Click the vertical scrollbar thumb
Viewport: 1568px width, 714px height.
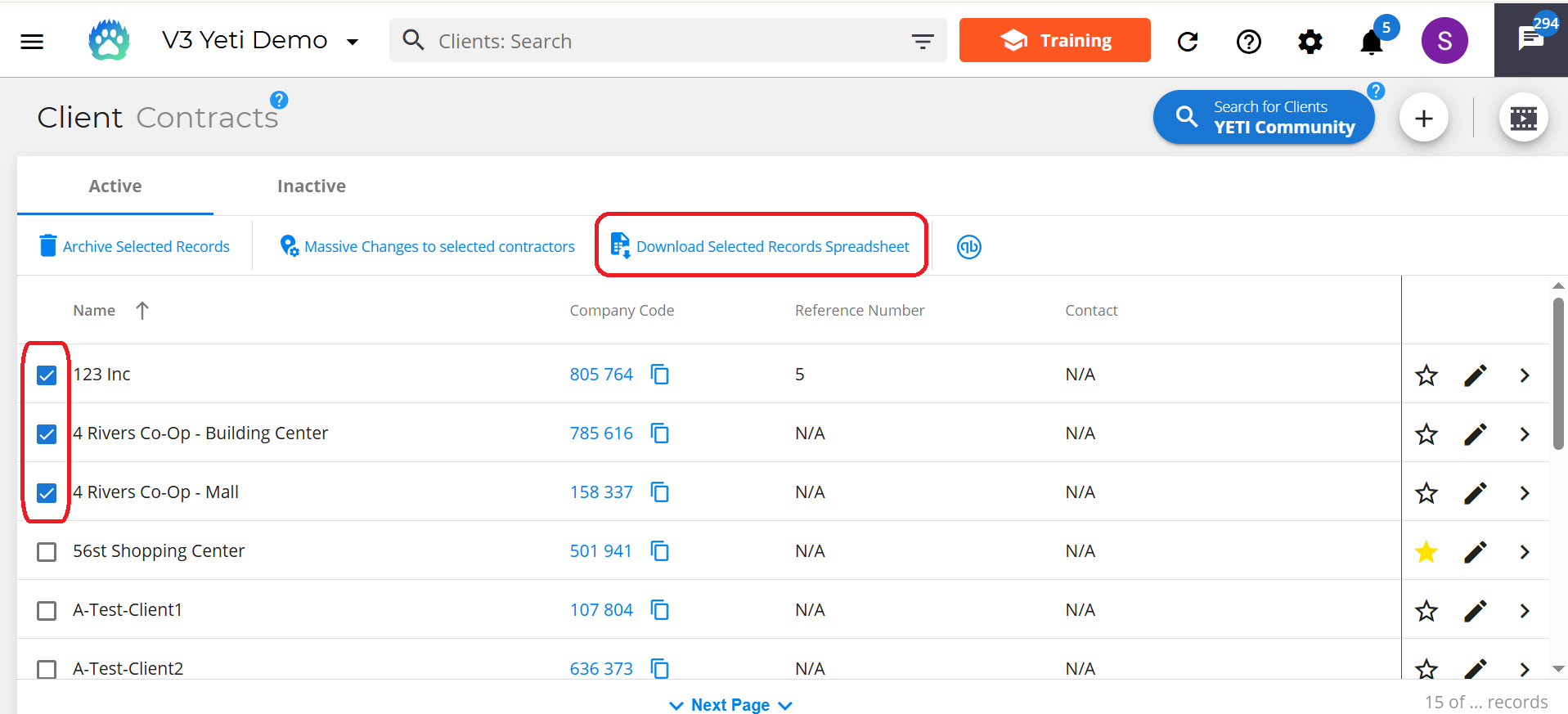[x=1558, y=374]
